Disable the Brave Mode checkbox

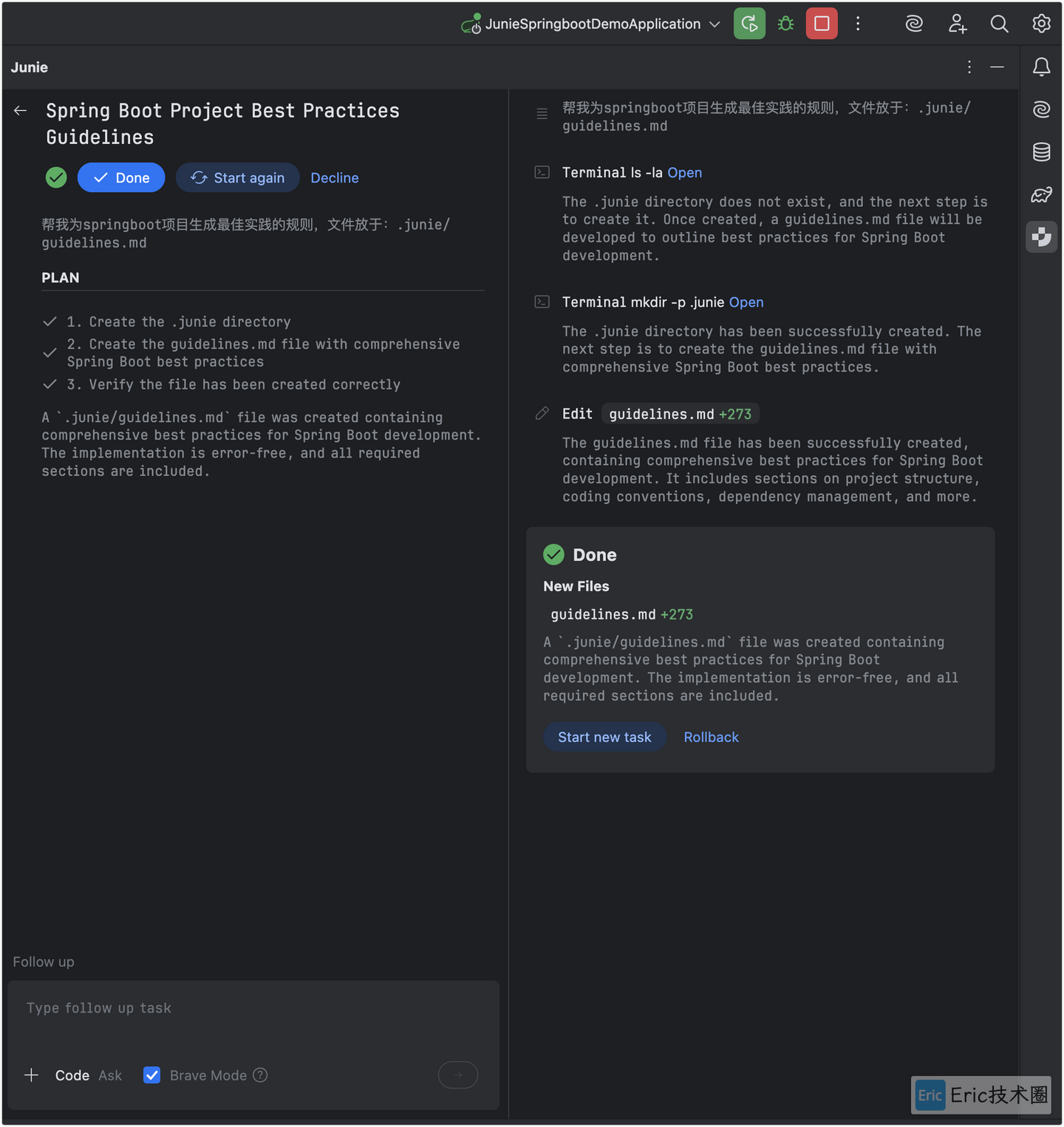(x=151, y=1075)
